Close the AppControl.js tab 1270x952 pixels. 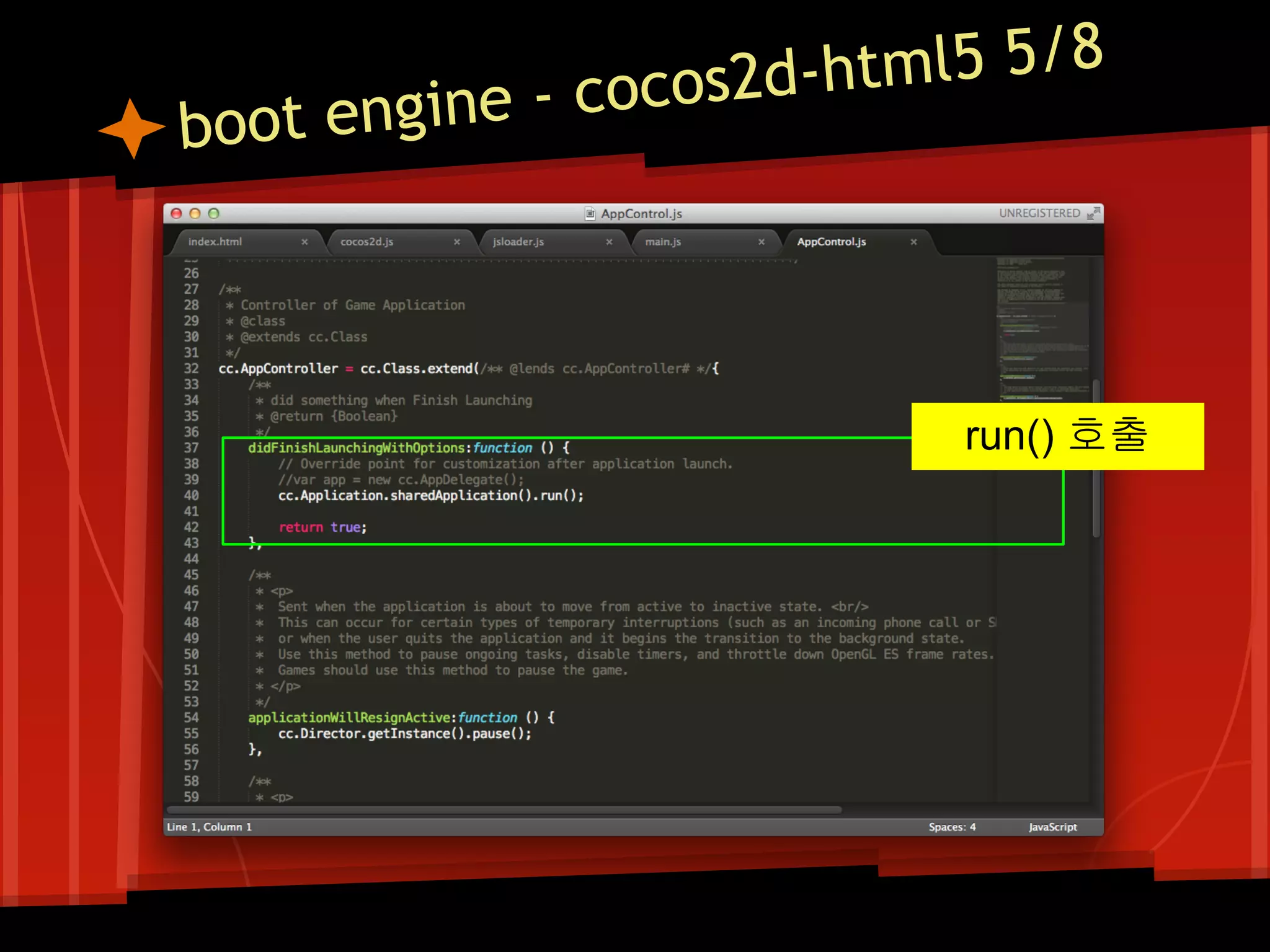tap(913, 242)
